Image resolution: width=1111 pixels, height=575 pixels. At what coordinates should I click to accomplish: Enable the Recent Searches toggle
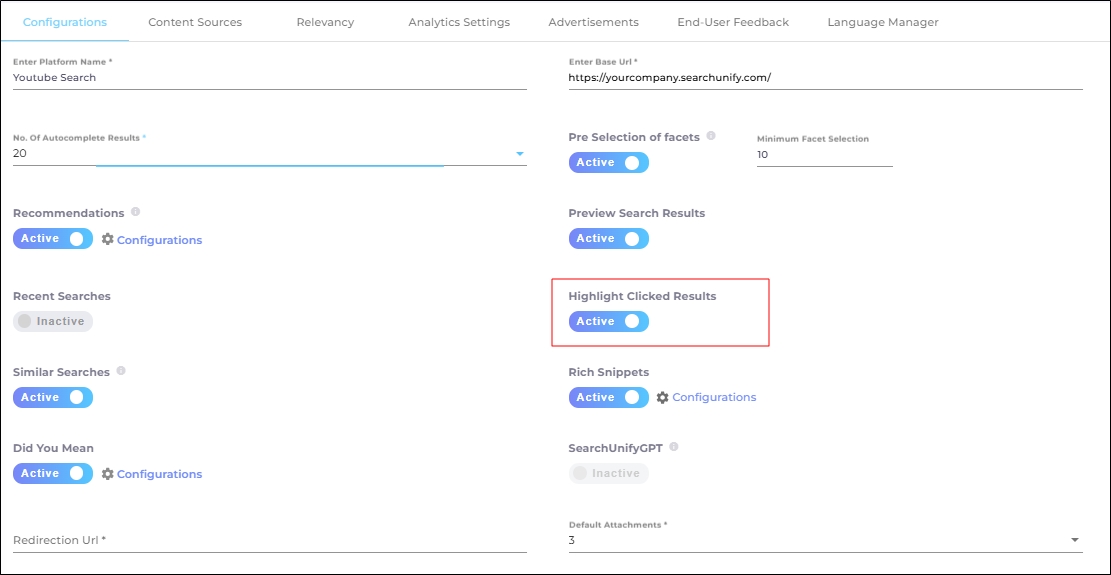52,321
